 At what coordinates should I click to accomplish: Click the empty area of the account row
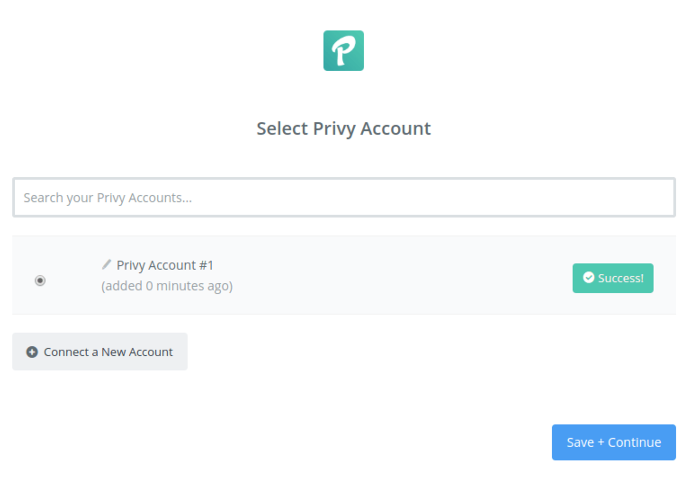click(x=397, y=275)
